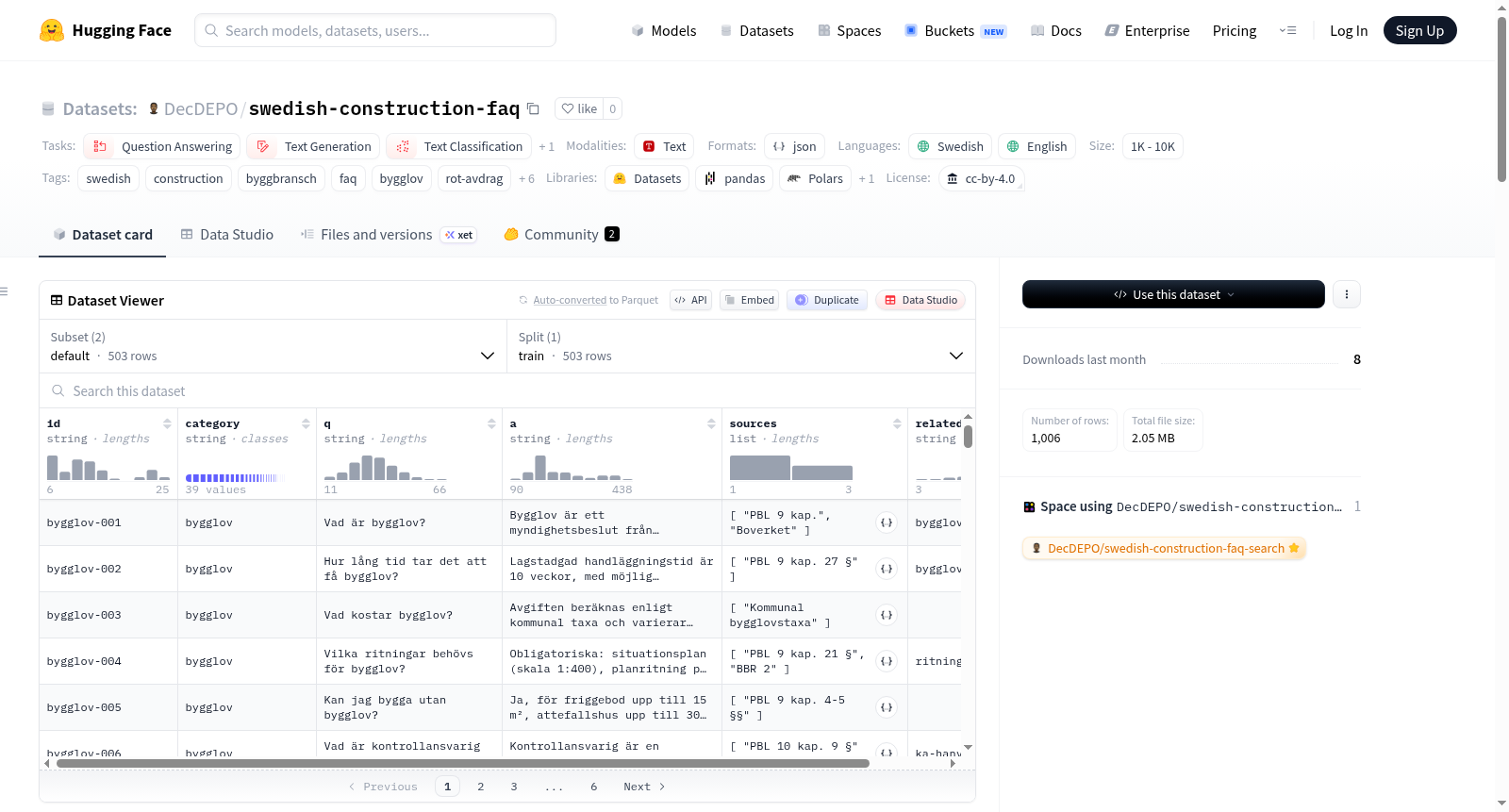Click the Embed button
This screenshot has width=1509, height=812.
750,300
